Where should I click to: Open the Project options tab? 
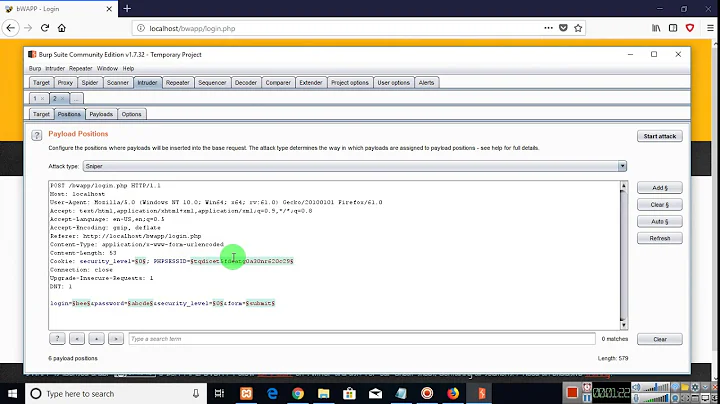[350, 83]
